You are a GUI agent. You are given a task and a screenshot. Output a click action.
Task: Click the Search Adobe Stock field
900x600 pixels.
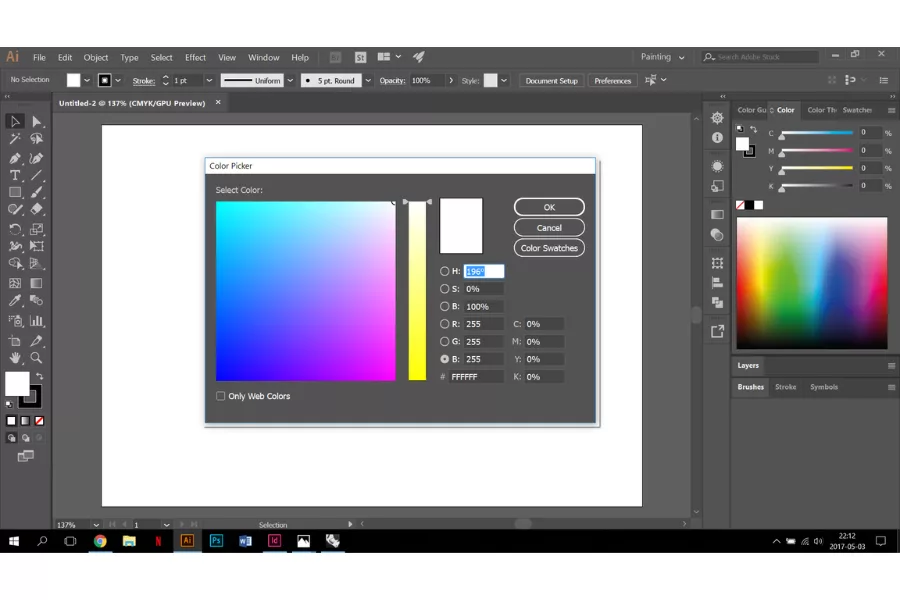click(x=760, y=57)
